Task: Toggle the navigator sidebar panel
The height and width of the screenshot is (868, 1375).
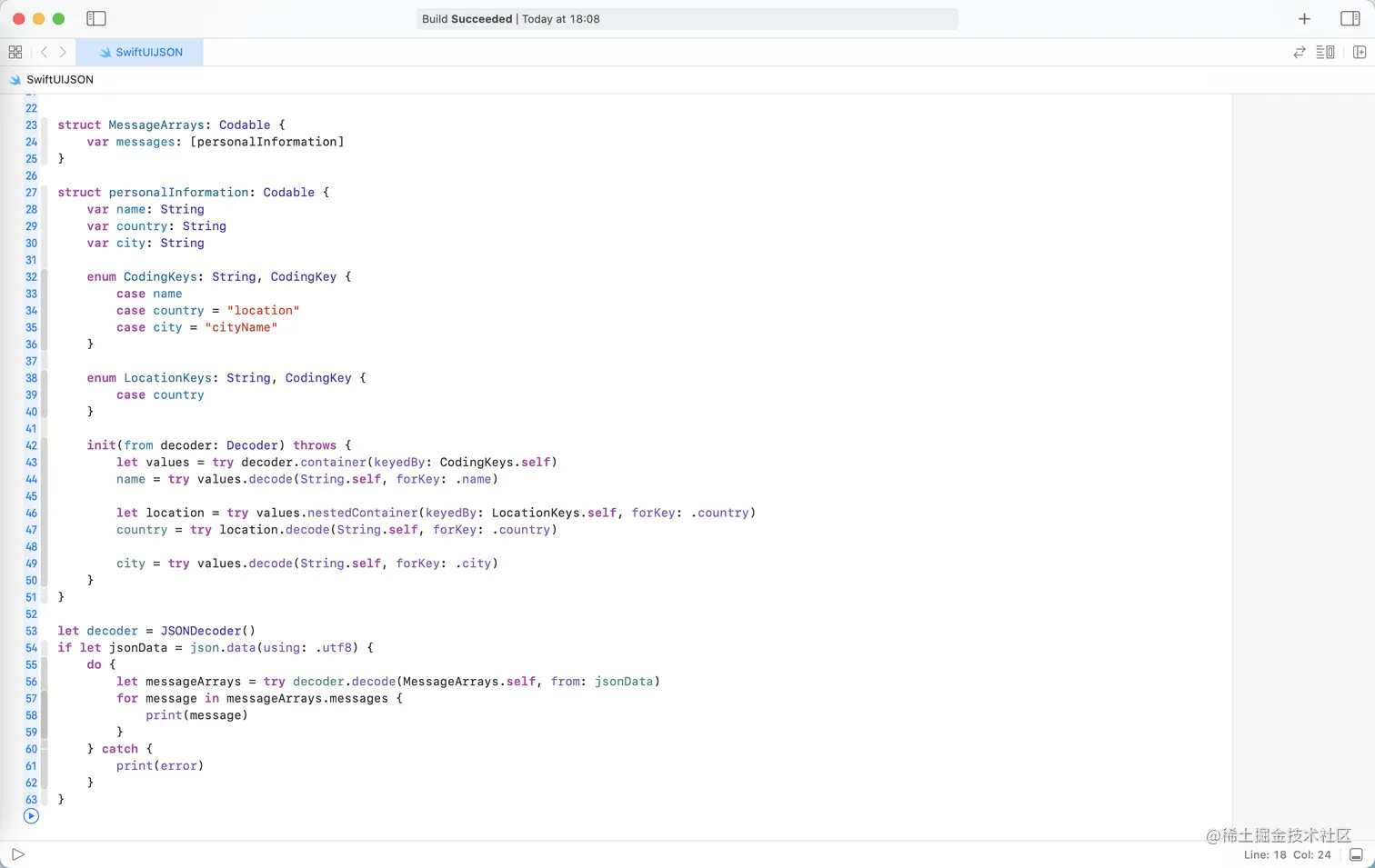Action: [96, 18]
